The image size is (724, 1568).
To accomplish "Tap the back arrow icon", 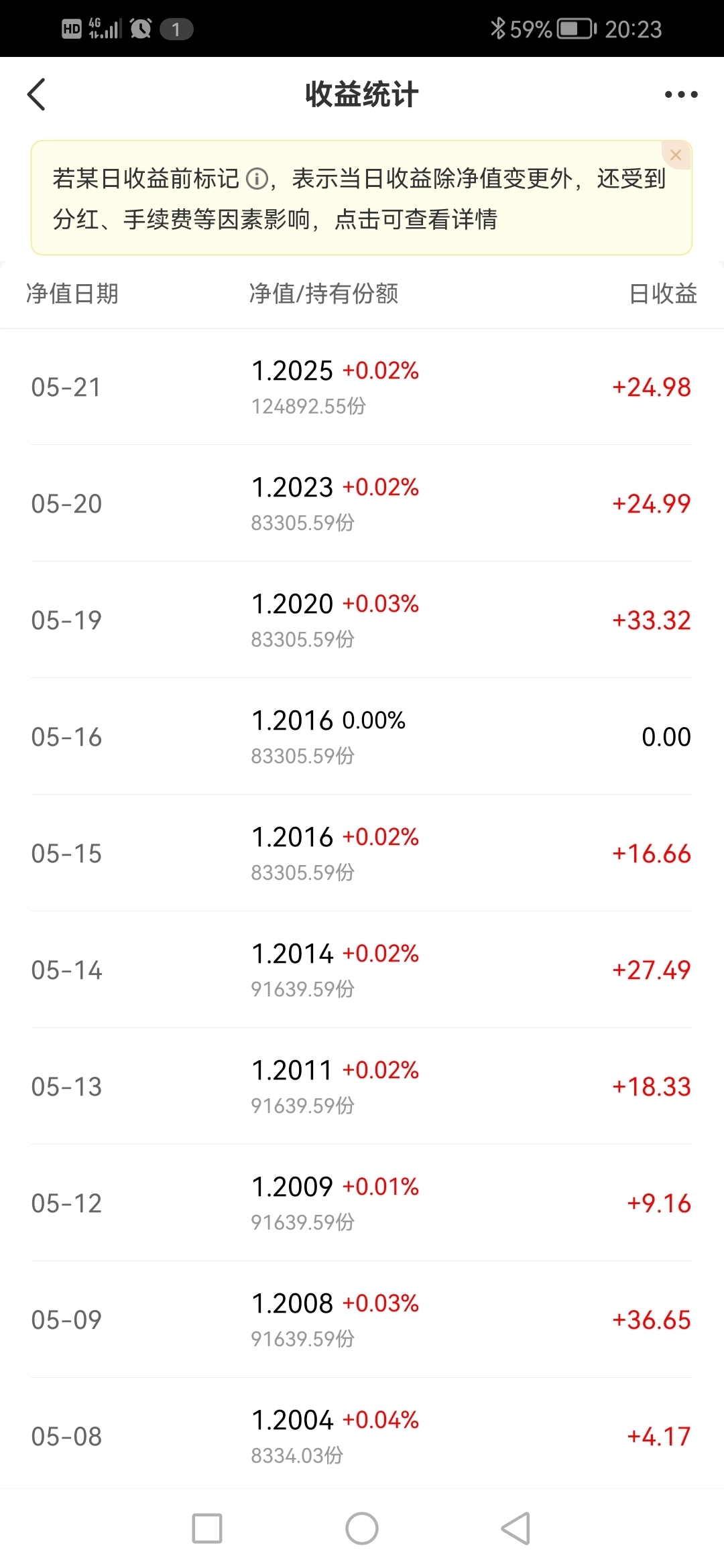I will coord(36,94).
